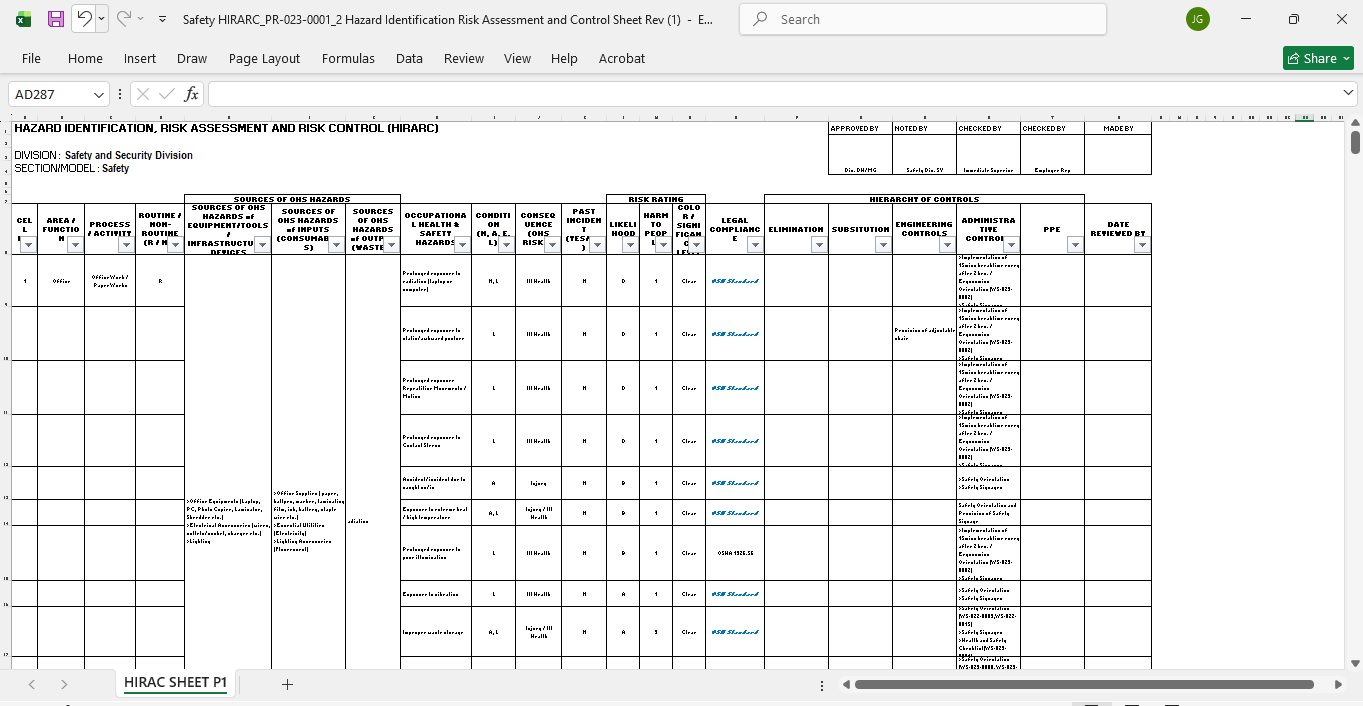Image resolution: width=1363 pixels, height=706 pixels.
Task: Click the Search box in title bar
Action: (x=923, y=19)
